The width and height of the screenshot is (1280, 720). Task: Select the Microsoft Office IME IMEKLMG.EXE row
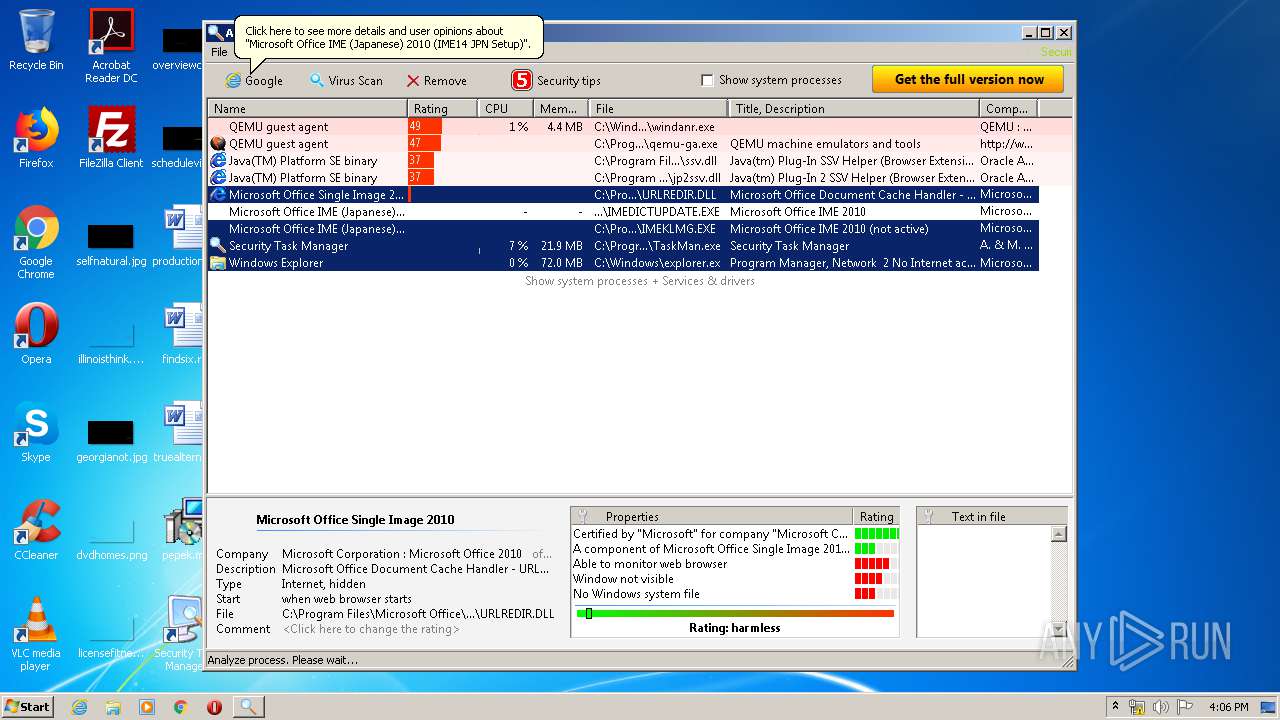coord(623,229)
